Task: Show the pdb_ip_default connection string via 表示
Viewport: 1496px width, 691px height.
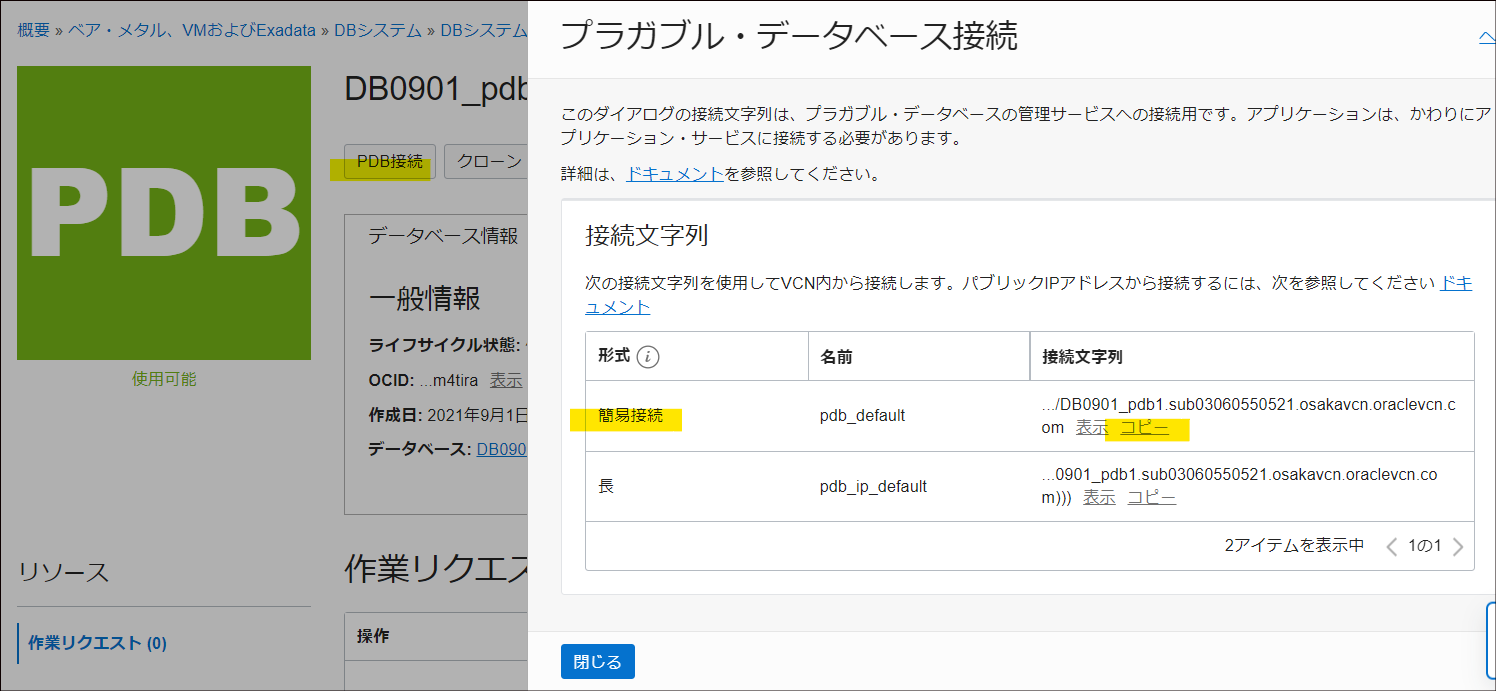Action: pos(1098,495)
